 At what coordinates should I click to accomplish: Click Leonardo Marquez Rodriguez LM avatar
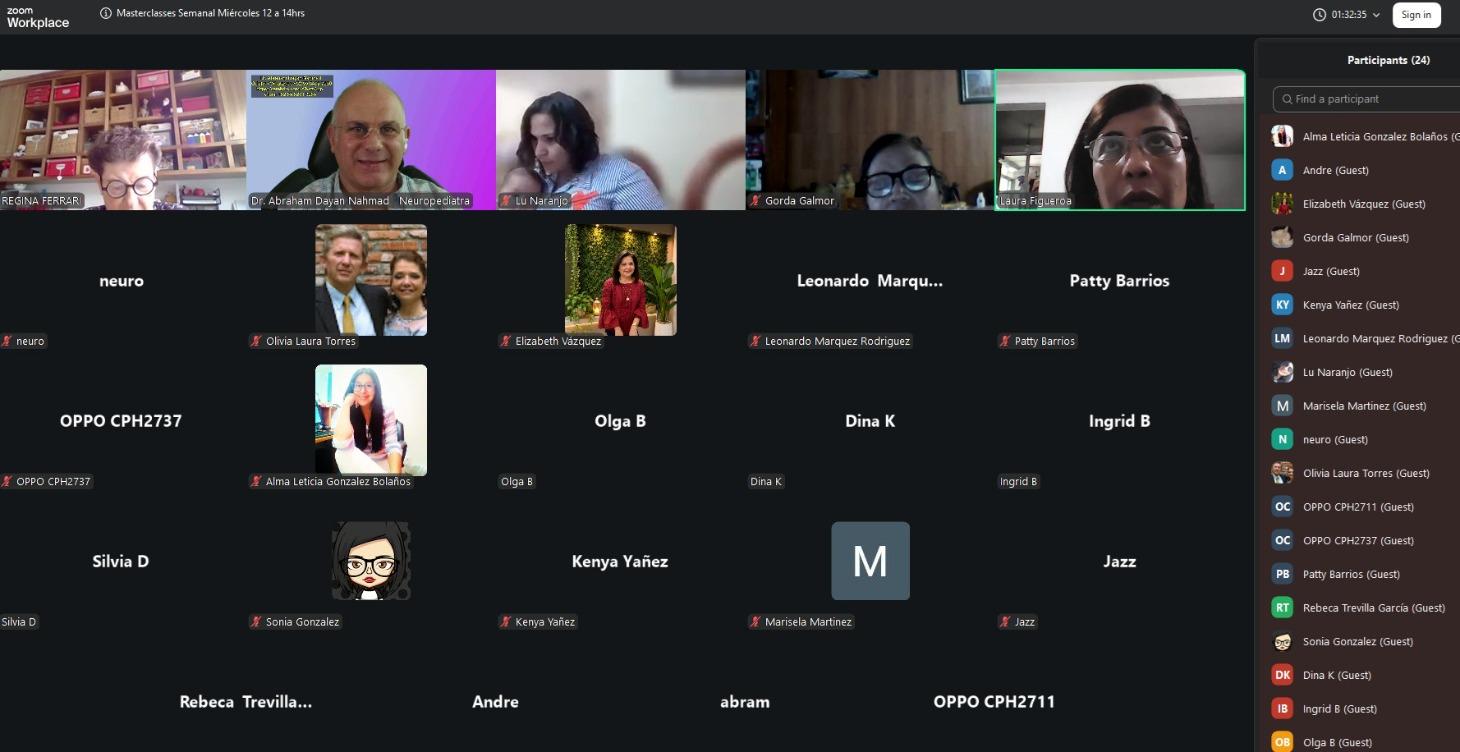(x=1282, y=338)
